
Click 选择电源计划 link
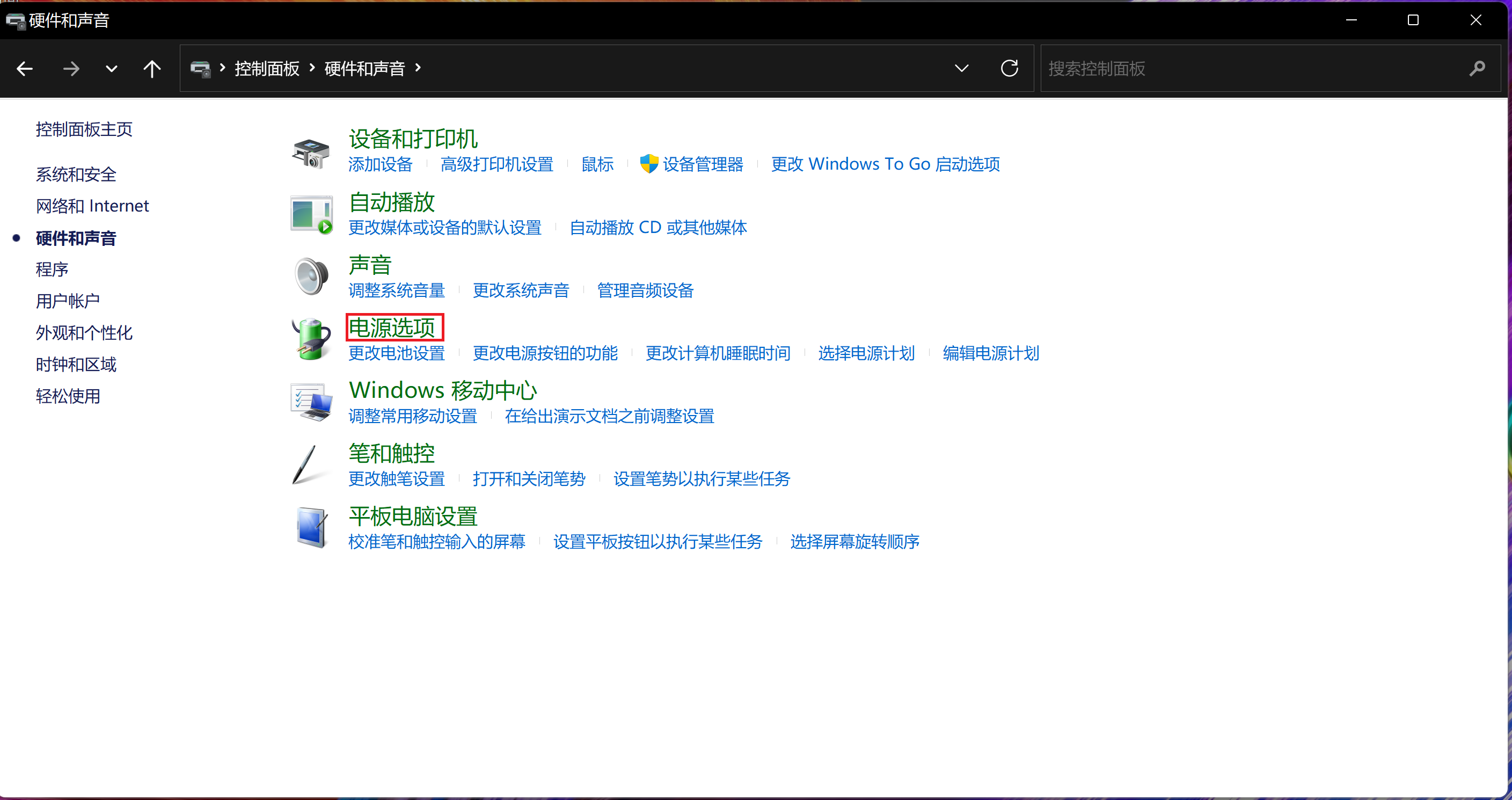tap(866, 353)
